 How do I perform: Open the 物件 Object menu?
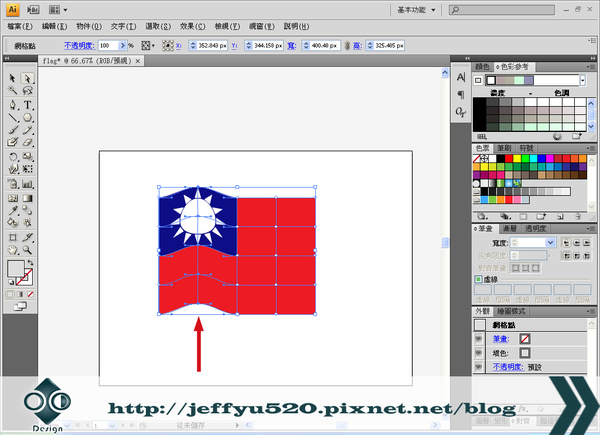click(89, 26)
